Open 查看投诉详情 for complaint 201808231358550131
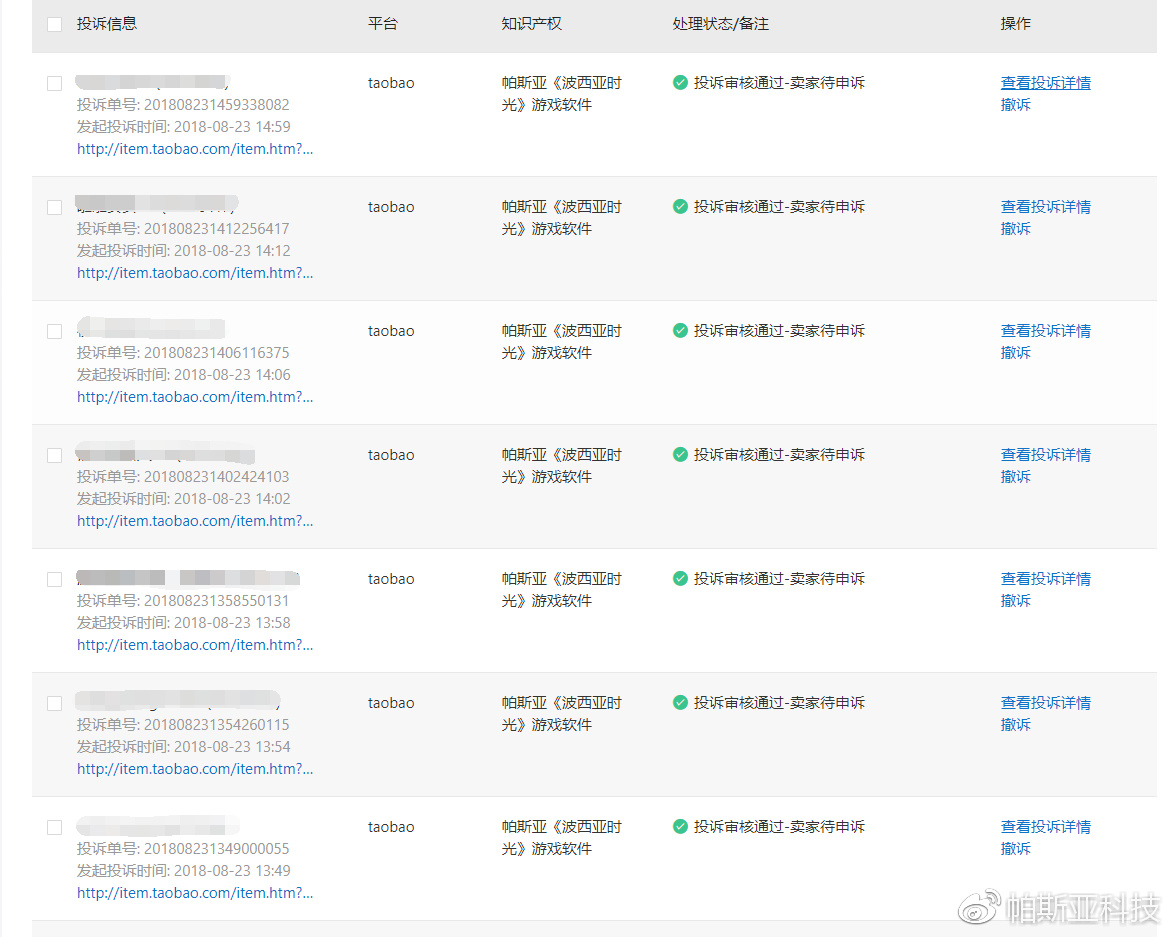The height and width of the screenshot is (937, 1171). tap(1046, 579)
